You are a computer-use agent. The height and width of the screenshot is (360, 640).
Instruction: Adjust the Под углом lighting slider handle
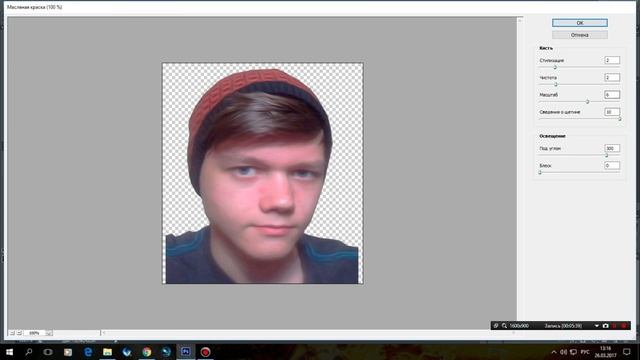coord(607,156)
